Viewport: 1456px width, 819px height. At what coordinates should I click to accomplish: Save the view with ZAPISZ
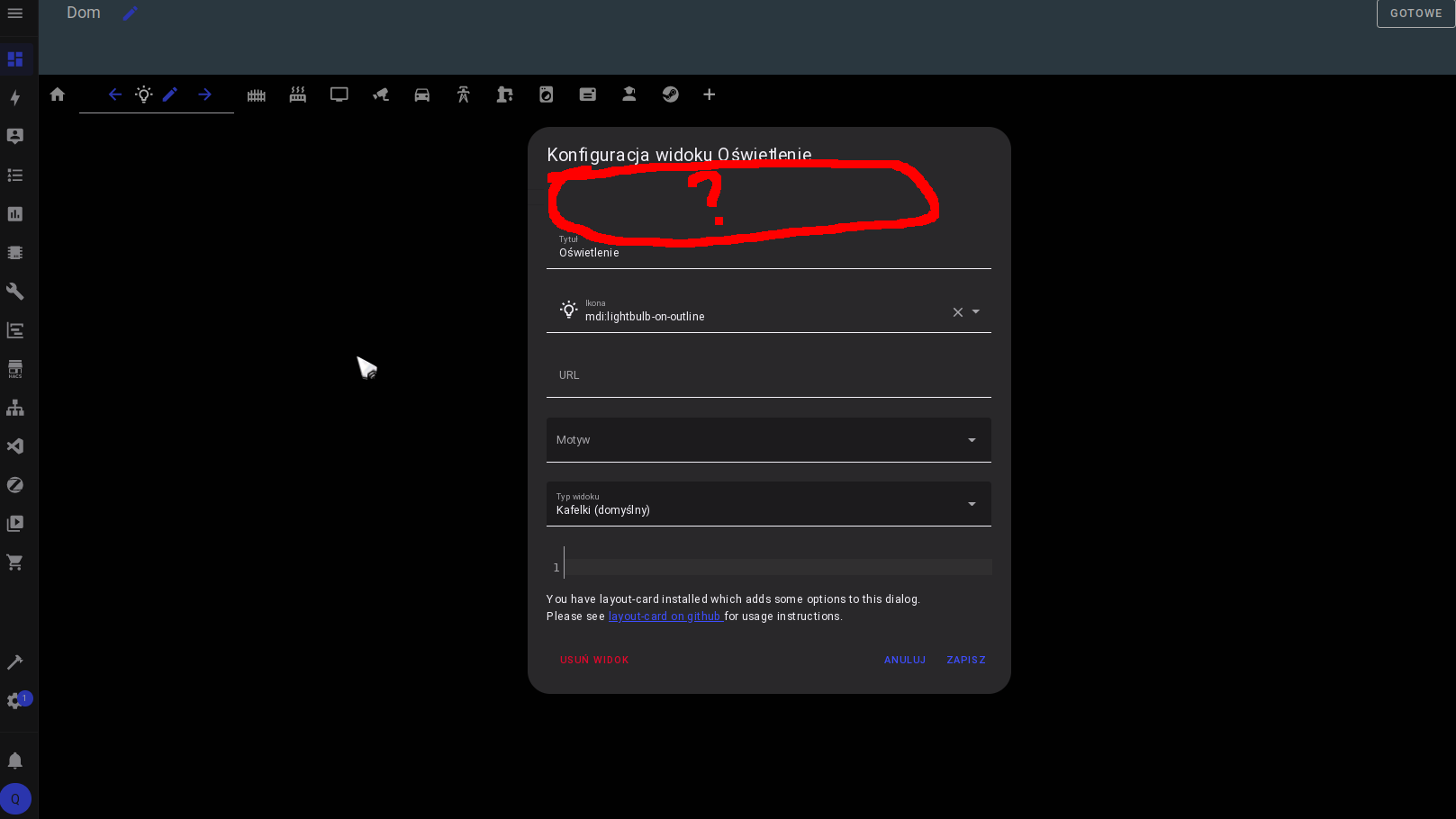click(x=965, y=660)
